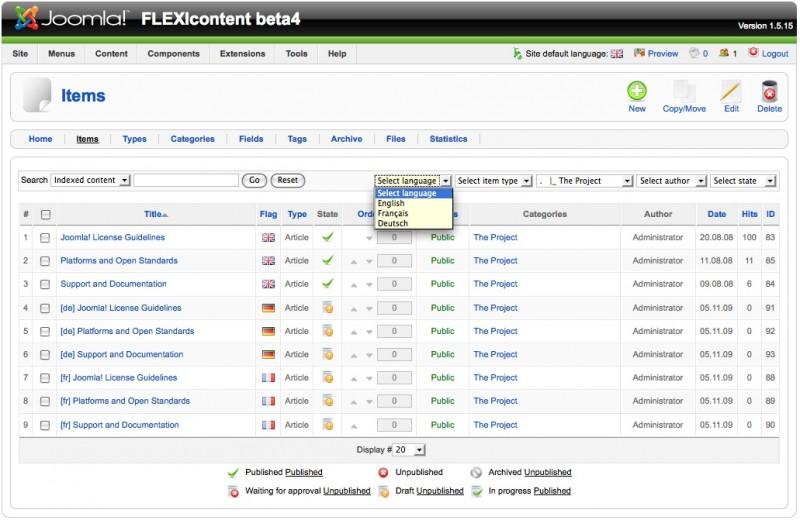The width and height of the screenshot is (800, 520).
Task: Switch to the Statistics tab
Action: [448, 139]
